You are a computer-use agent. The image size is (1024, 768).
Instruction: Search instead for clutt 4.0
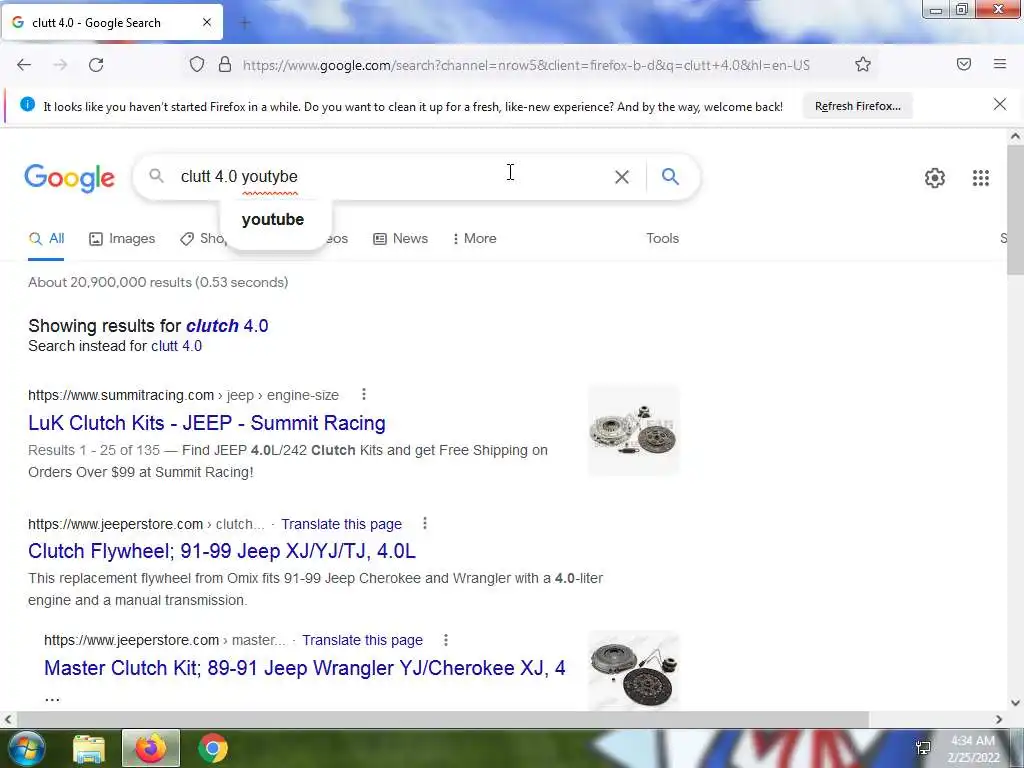pos(176,346)
